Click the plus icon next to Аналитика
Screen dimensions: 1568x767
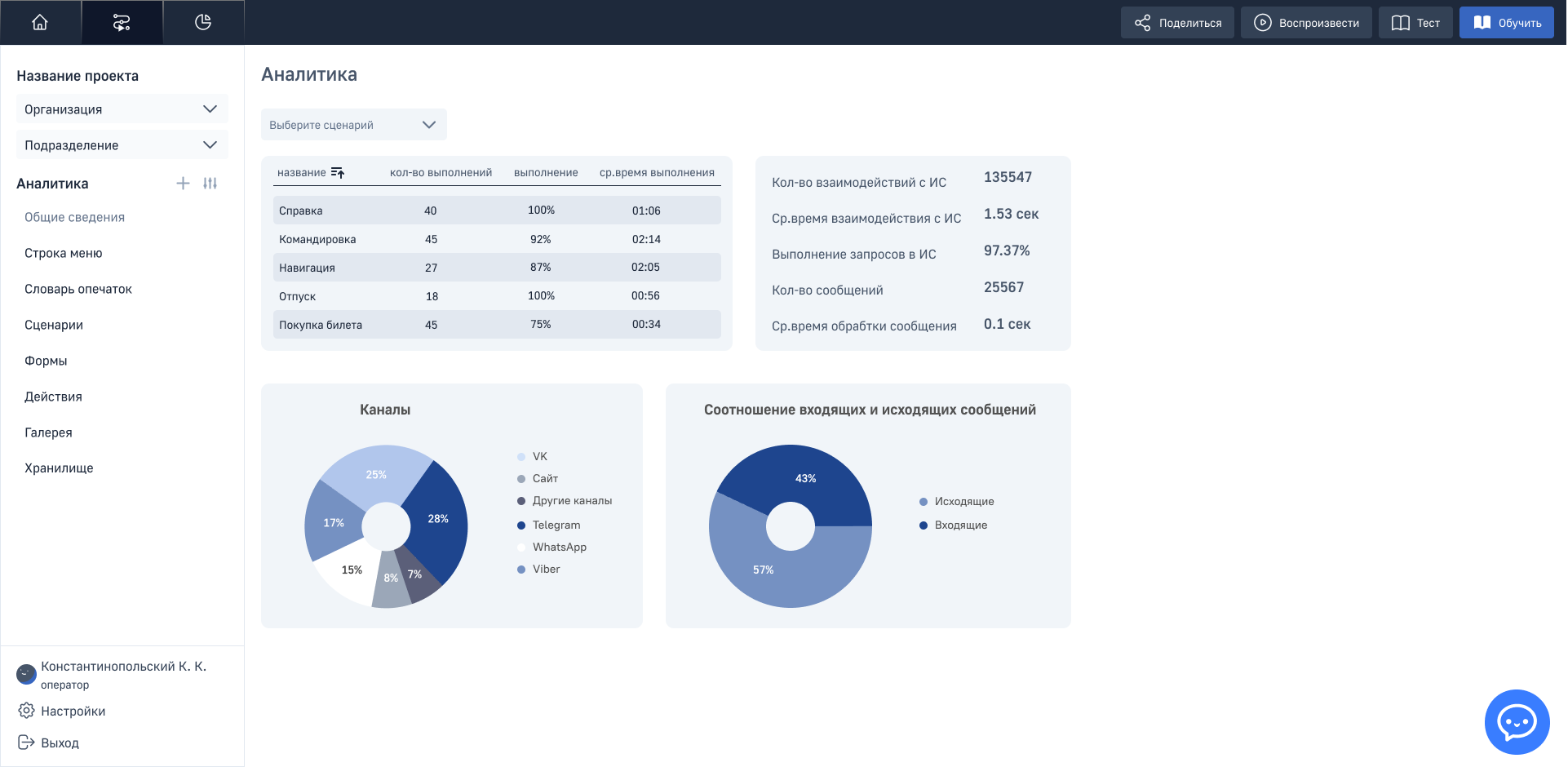coord(183,184)
